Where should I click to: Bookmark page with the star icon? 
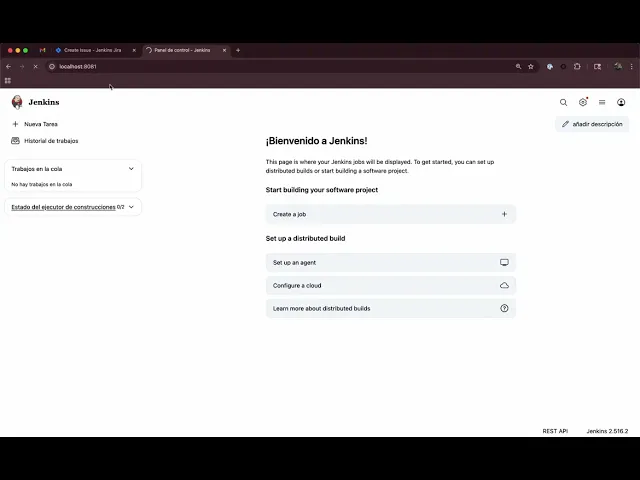(531, 67)
